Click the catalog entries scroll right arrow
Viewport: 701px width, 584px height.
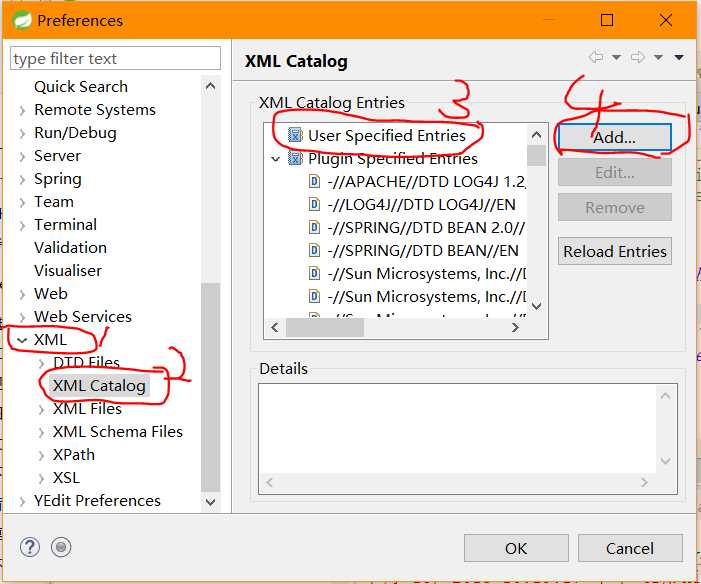point(515,327)
